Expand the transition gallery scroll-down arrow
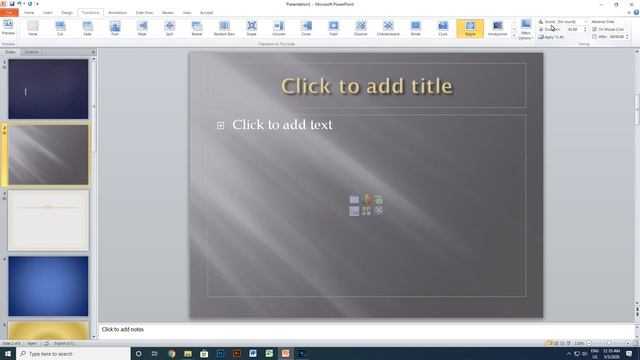The height and width of the screenshot is (360, 640). (514, 30)
